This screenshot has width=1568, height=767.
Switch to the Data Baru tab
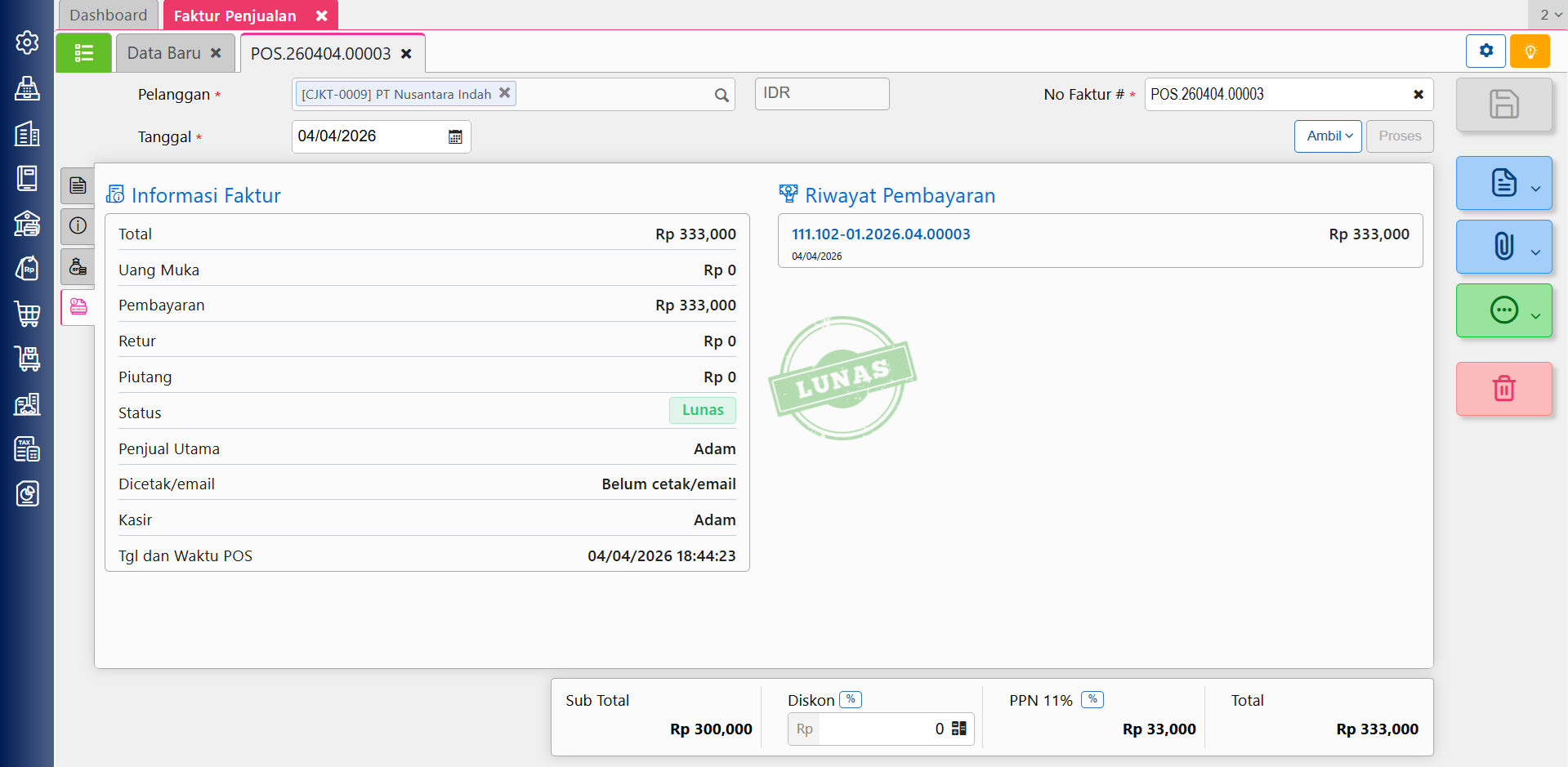coord(164,53)
